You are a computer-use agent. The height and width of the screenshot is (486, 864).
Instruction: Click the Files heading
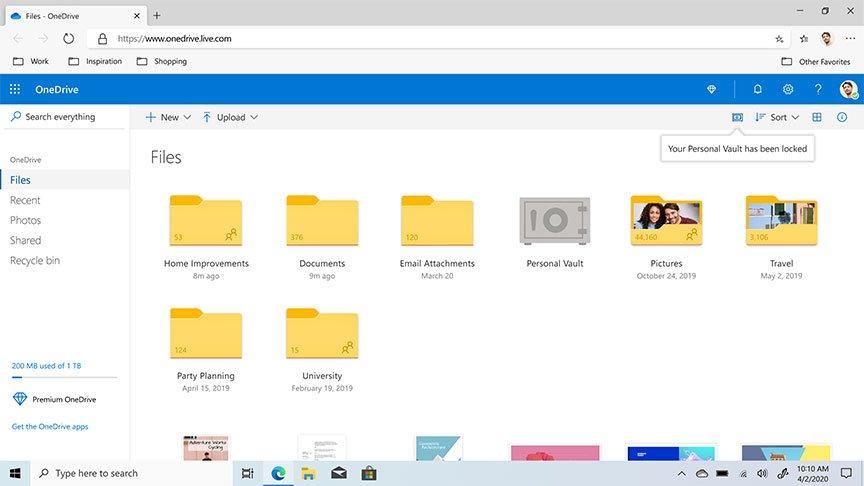coord(166,158)
